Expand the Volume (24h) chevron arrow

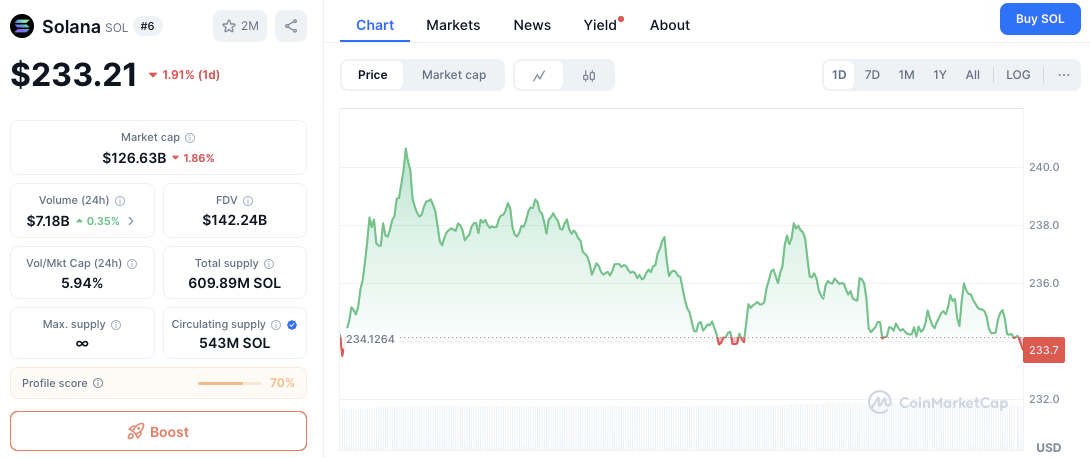pos(131,221)
